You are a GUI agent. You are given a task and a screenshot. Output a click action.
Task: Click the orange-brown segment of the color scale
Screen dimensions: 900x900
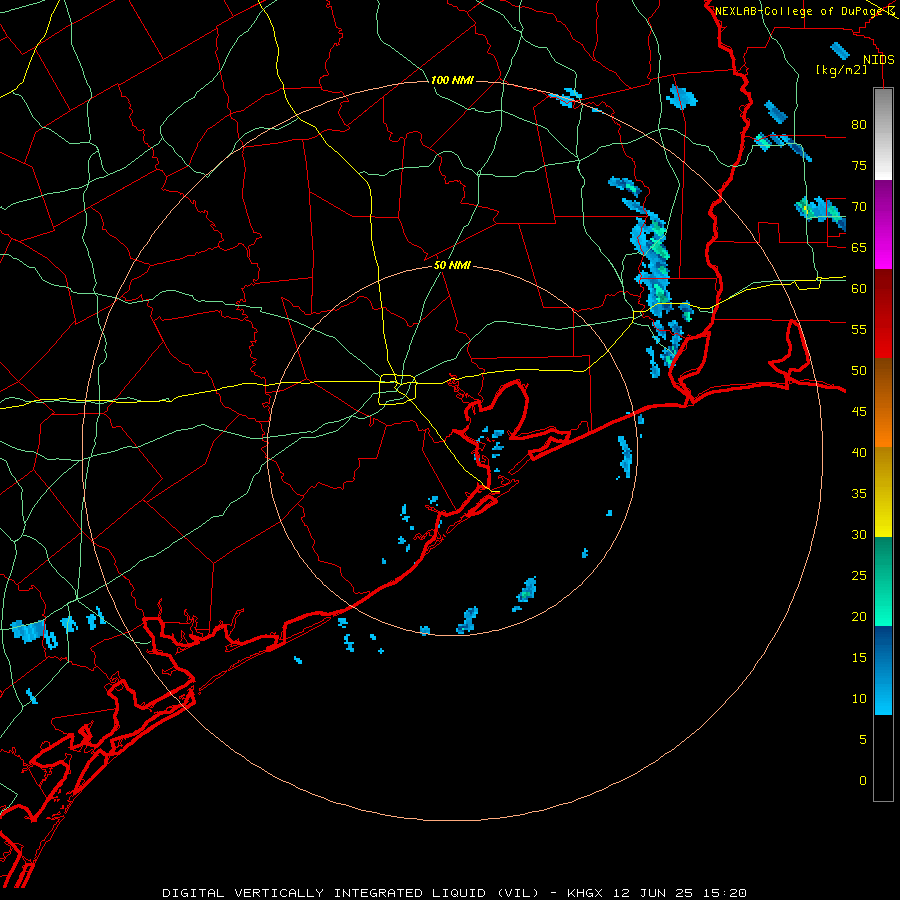tap(883, 403)
